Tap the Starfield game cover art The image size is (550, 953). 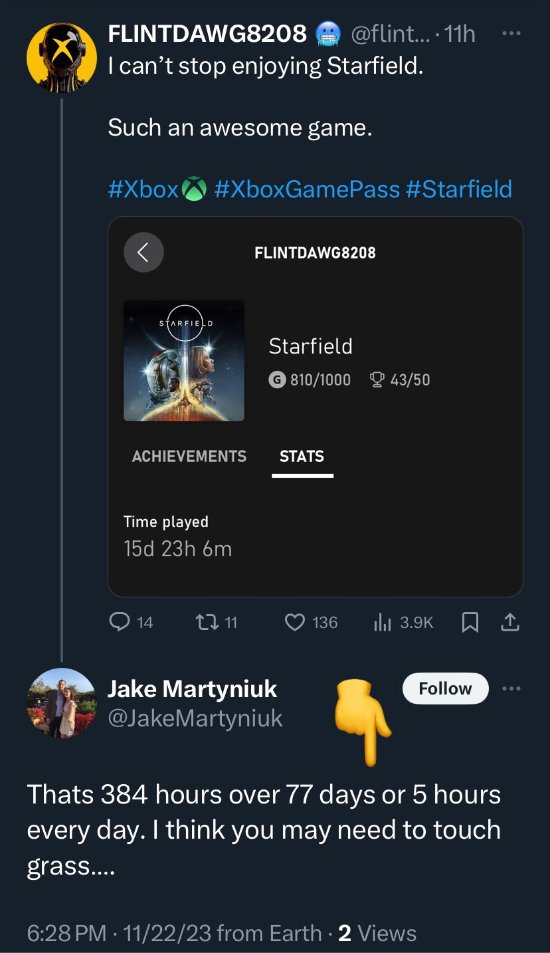pos(184,360)
